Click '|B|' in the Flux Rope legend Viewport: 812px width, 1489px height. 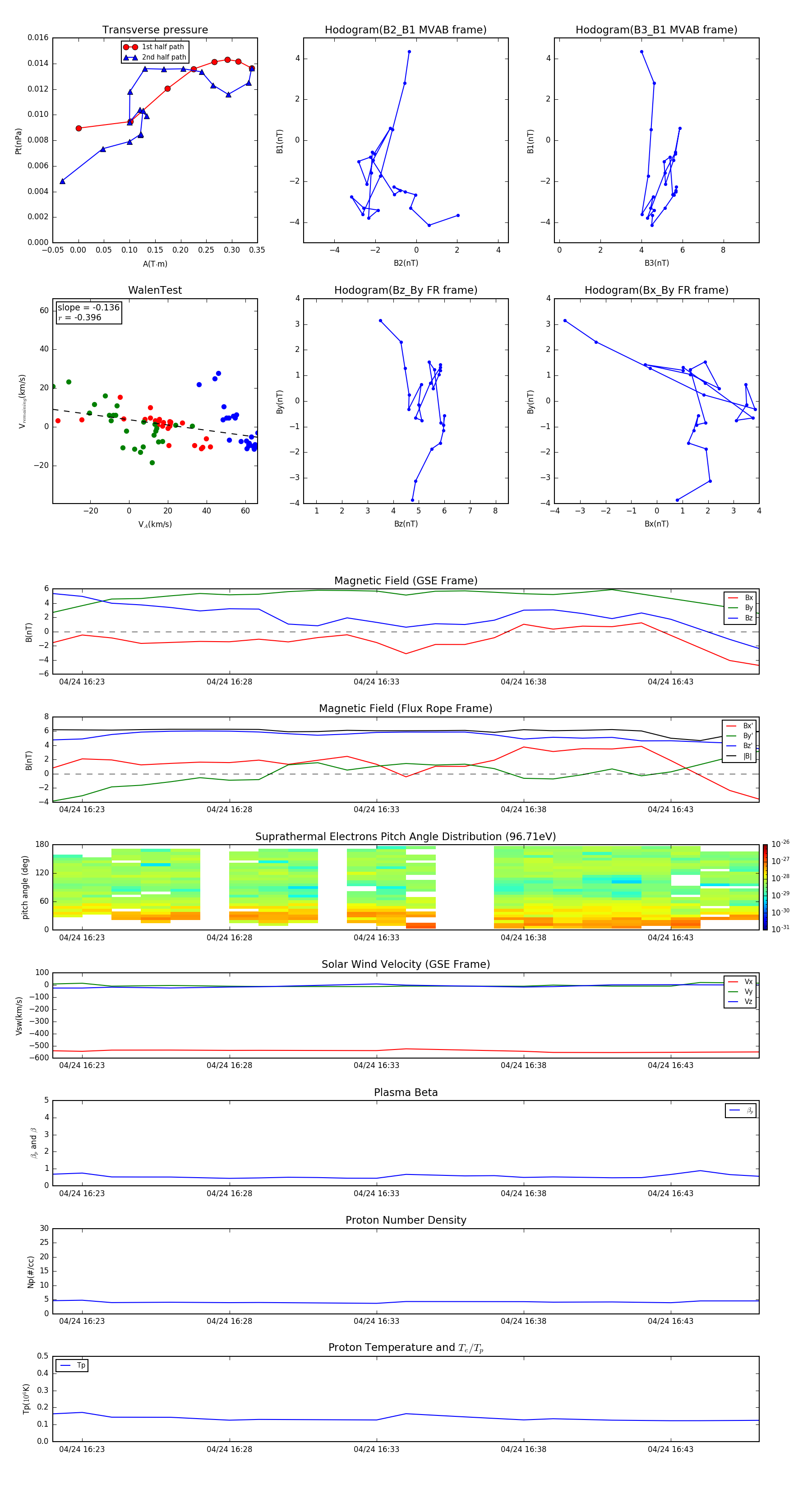tap(747, 756)
